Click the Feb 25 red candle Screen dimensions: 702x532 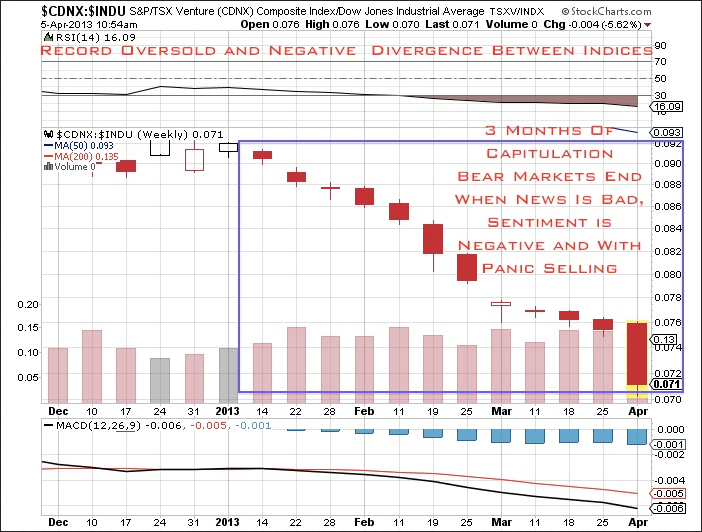coord(467,267)
